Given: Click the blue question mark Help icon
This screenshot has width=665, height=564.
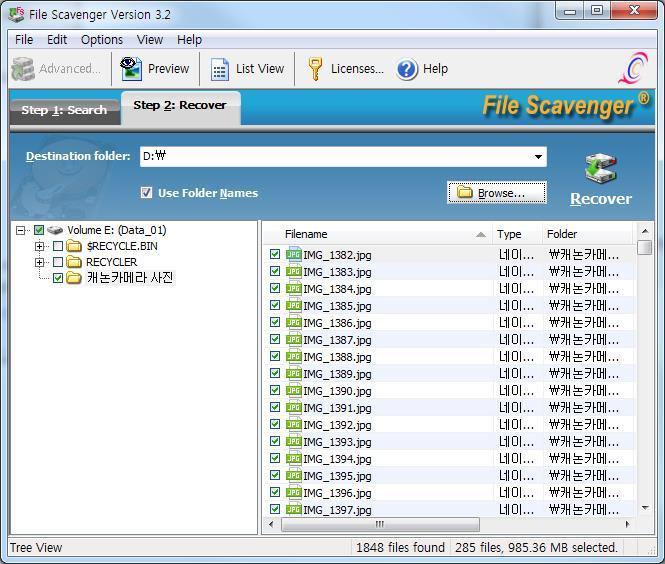Looking at the screenshot, I should pos(407,69).
